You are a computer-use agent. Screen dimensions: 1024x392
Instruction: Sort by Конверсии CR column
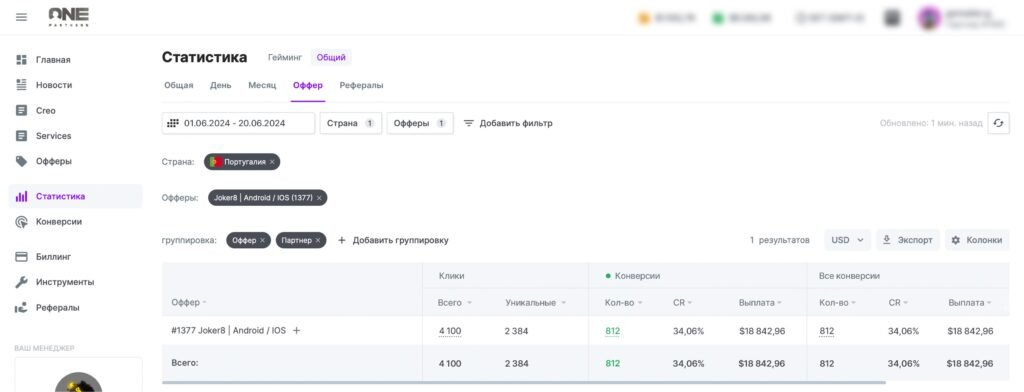point(682,302)
